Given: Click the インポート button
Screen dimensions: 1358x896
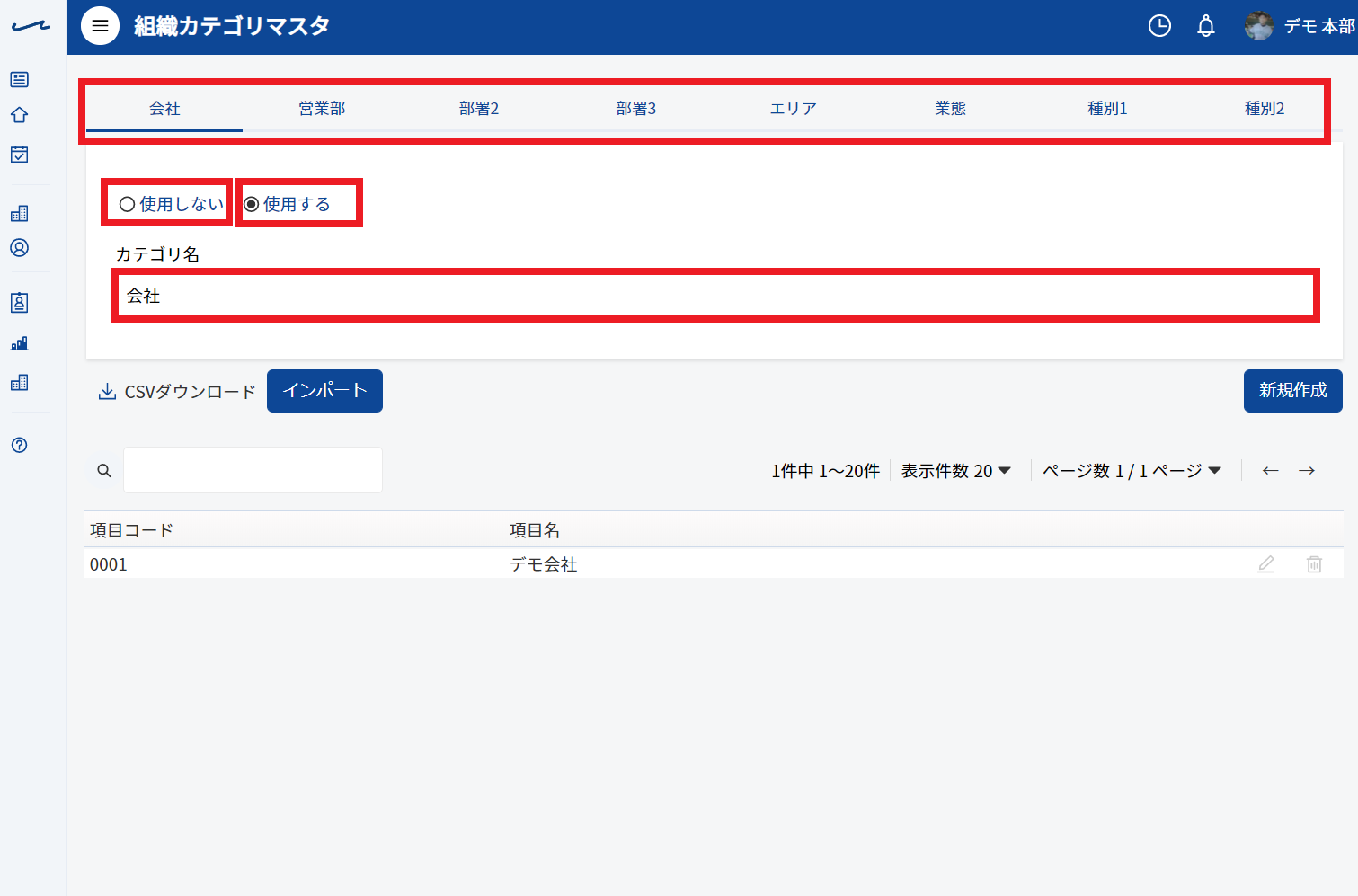Looking at the screenshot, I should coord(324,391).
